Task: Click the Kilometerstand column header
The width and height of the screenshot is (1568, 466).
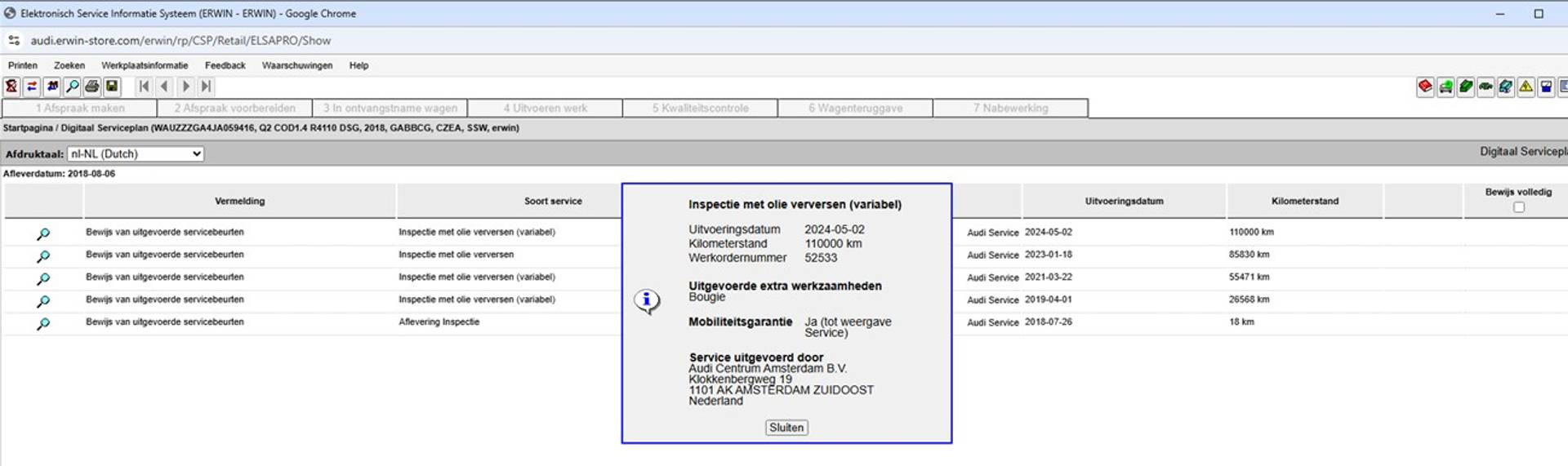Action: click(1304, 201)
